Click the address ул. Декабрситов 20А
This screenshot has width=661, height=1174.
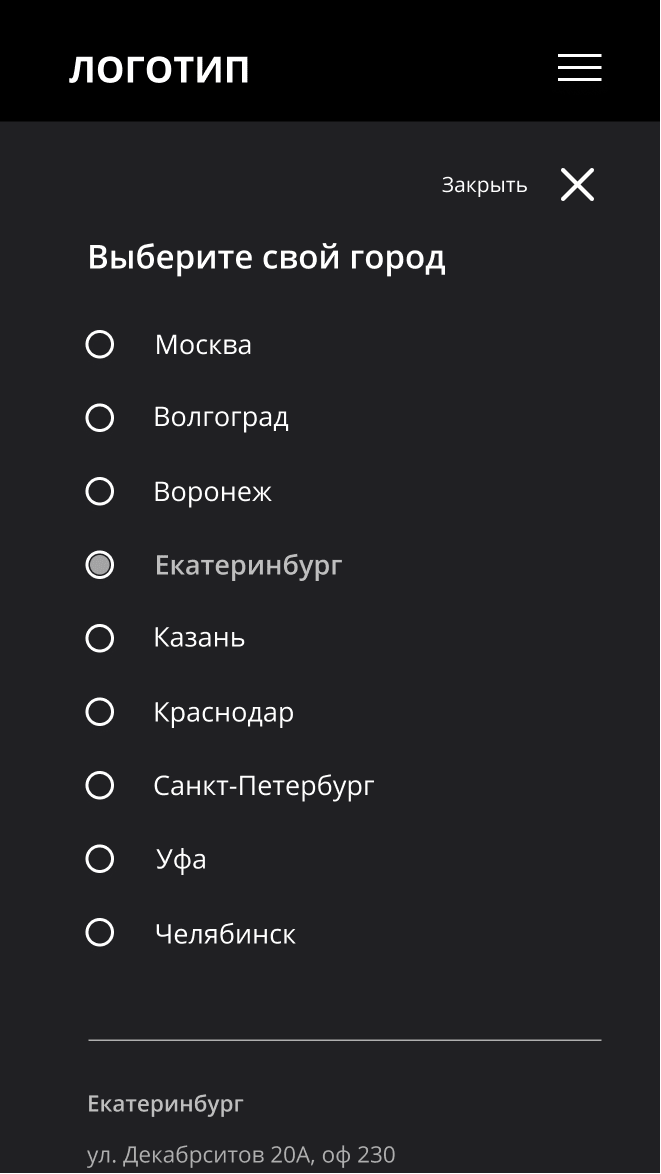[241, 1155]
